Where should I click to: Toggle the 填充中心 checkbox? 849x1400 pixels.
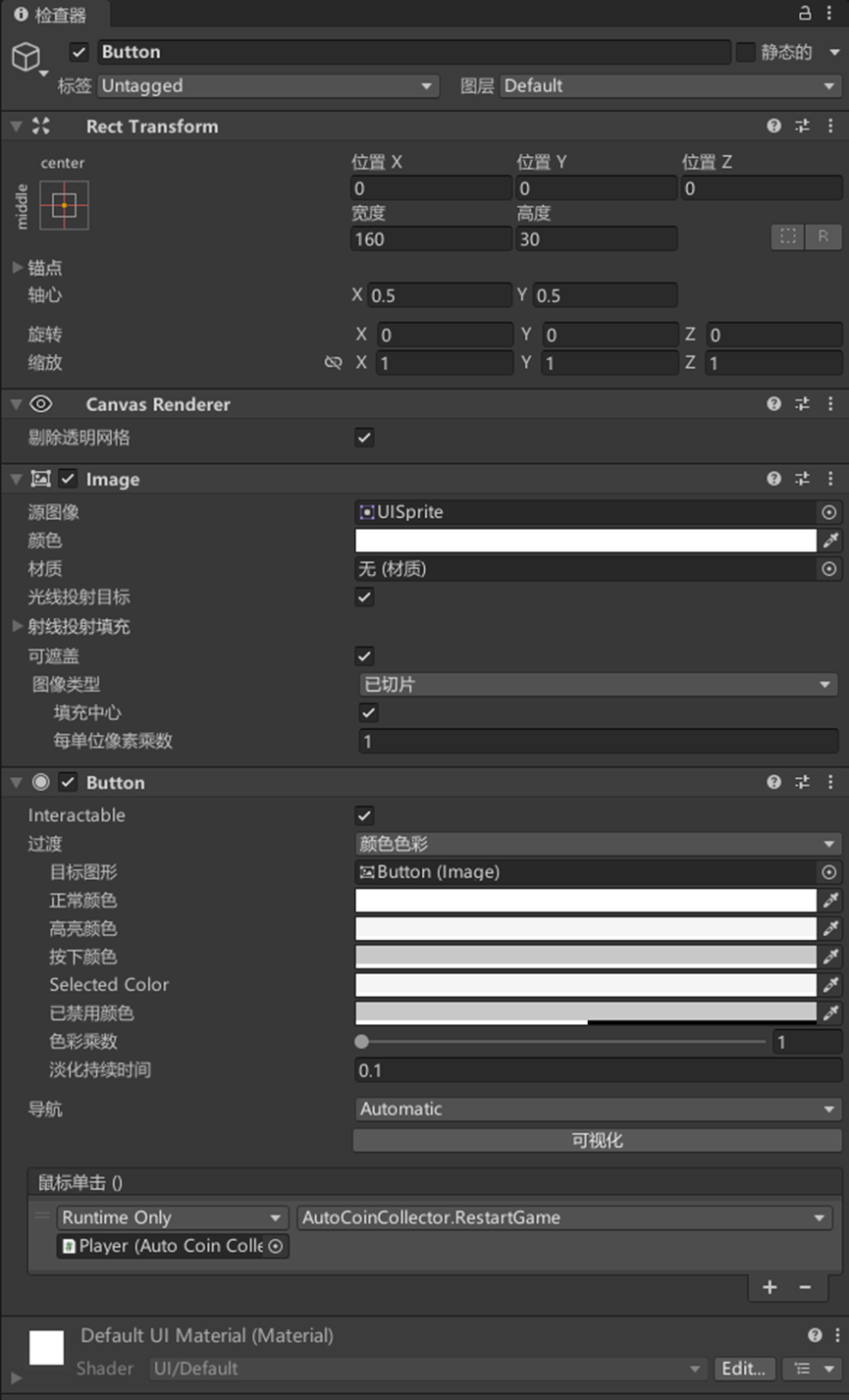369,713
